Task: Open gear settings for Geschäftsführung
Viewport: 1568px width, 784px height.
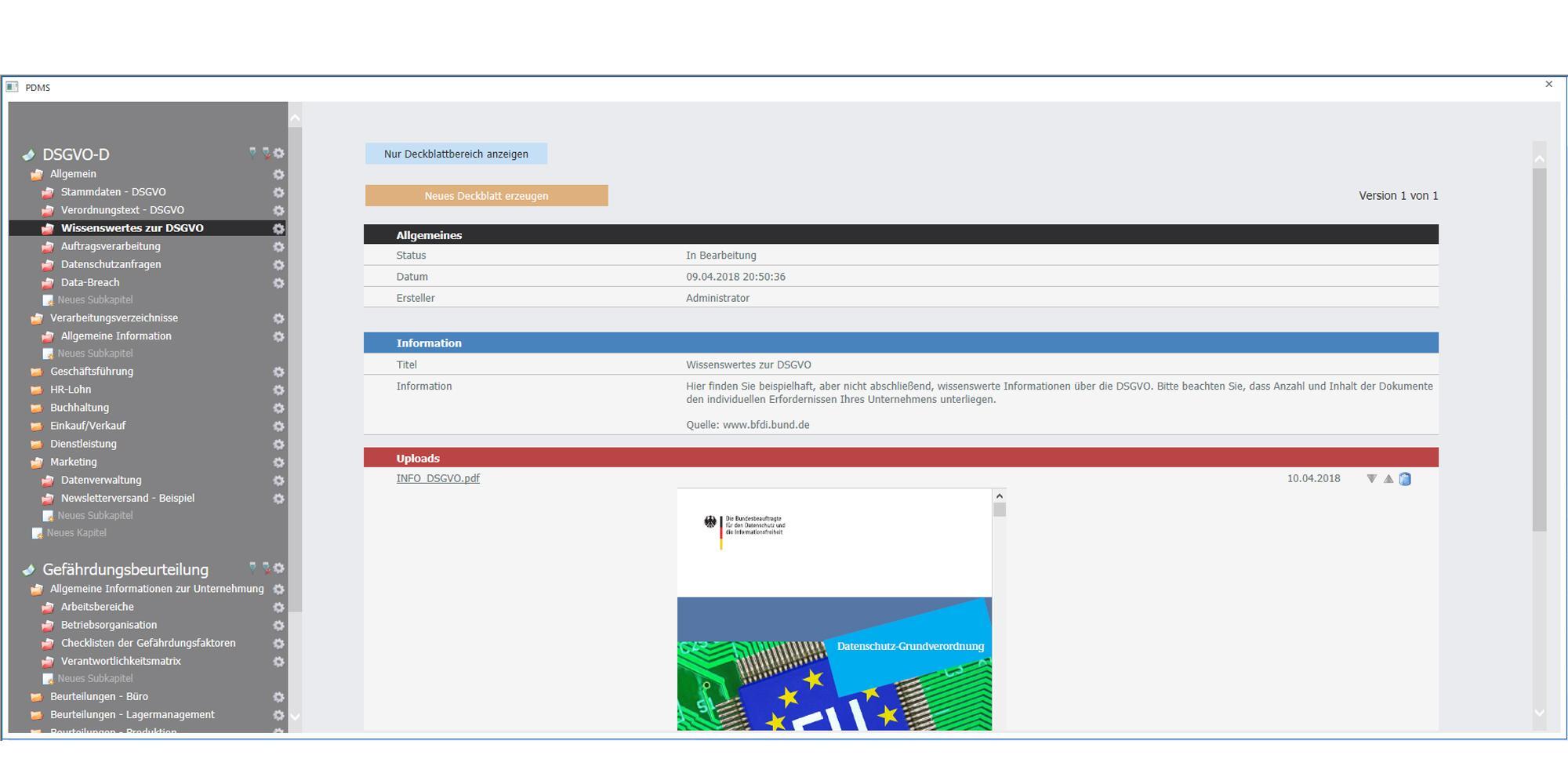Action: [278, 372]
